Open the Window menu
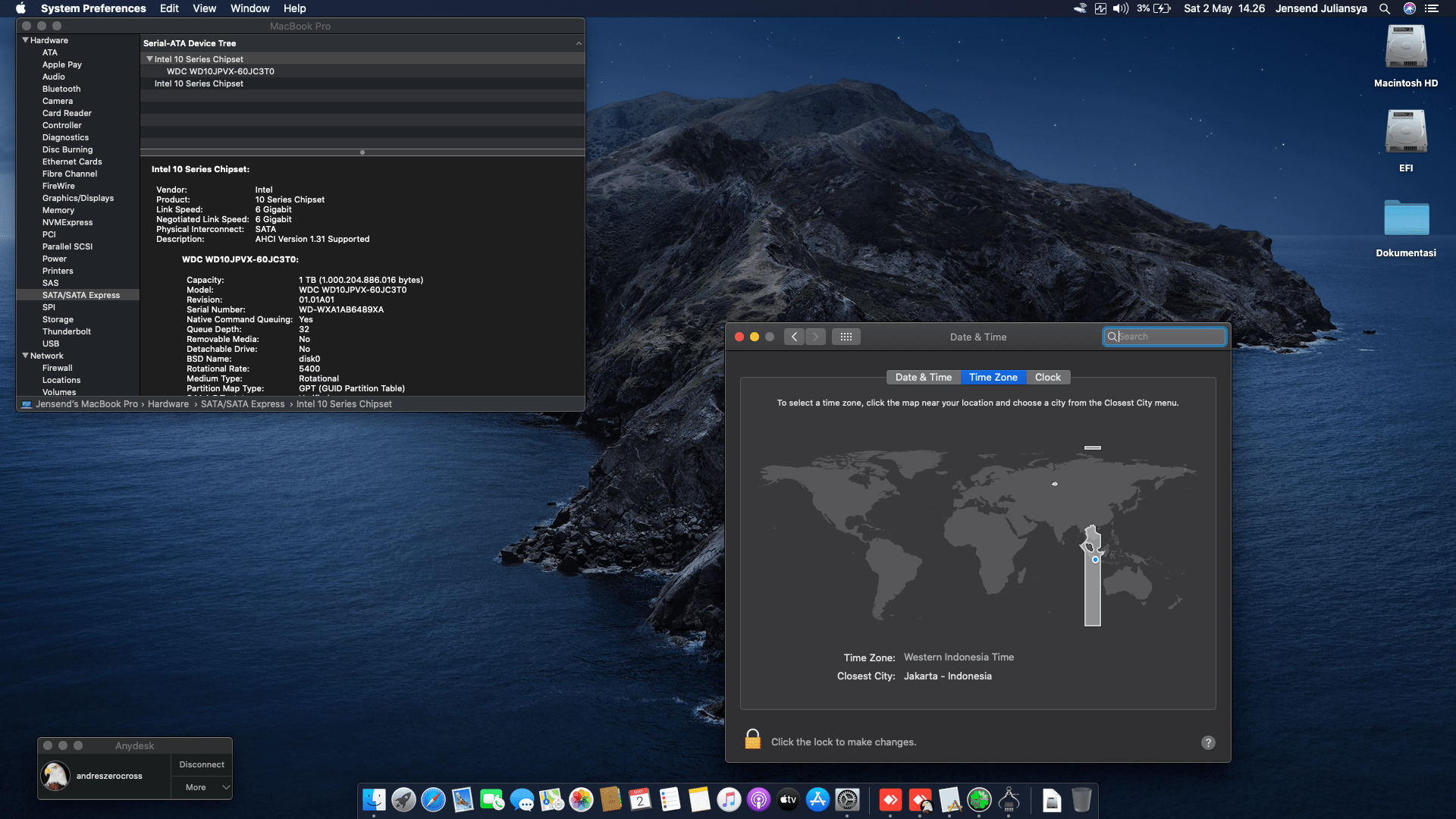The image size is (1456, 819). coord(249,8)
